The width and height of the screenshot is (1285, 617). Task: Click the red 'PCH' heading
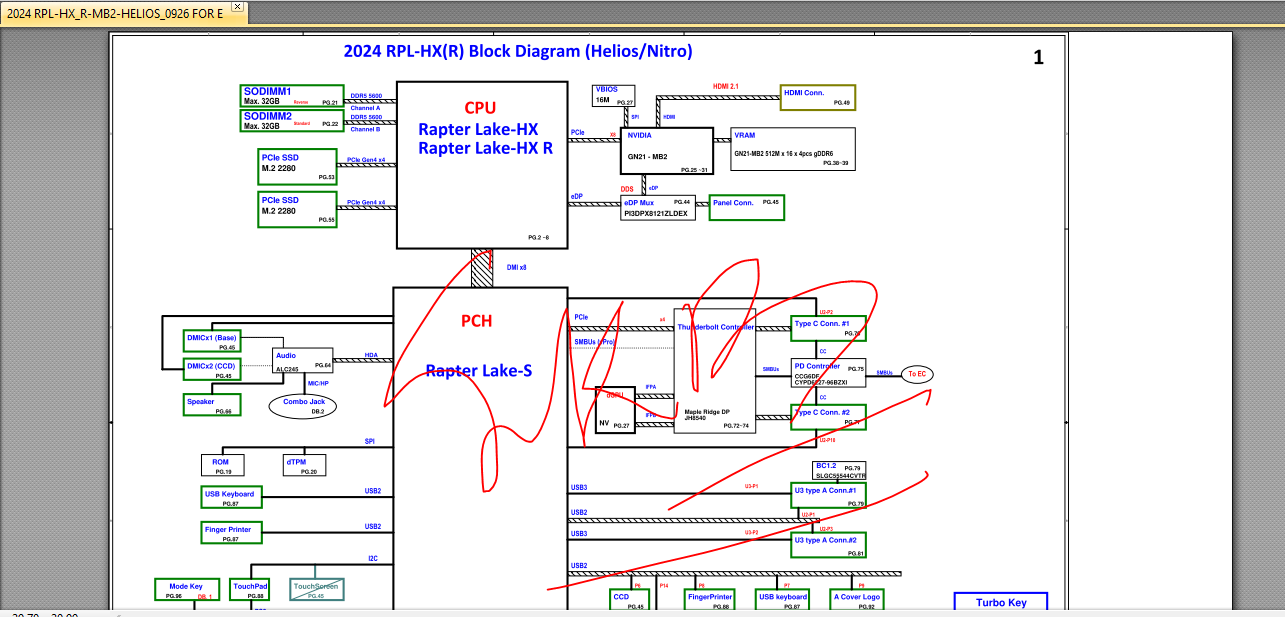pos(477,321)
